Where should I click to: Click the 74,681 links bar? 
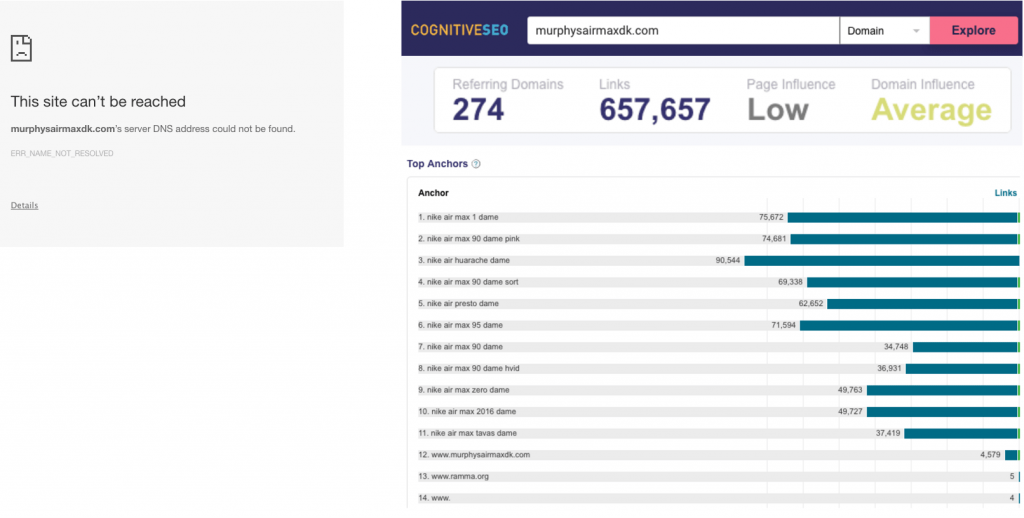(x=904, y=239)
